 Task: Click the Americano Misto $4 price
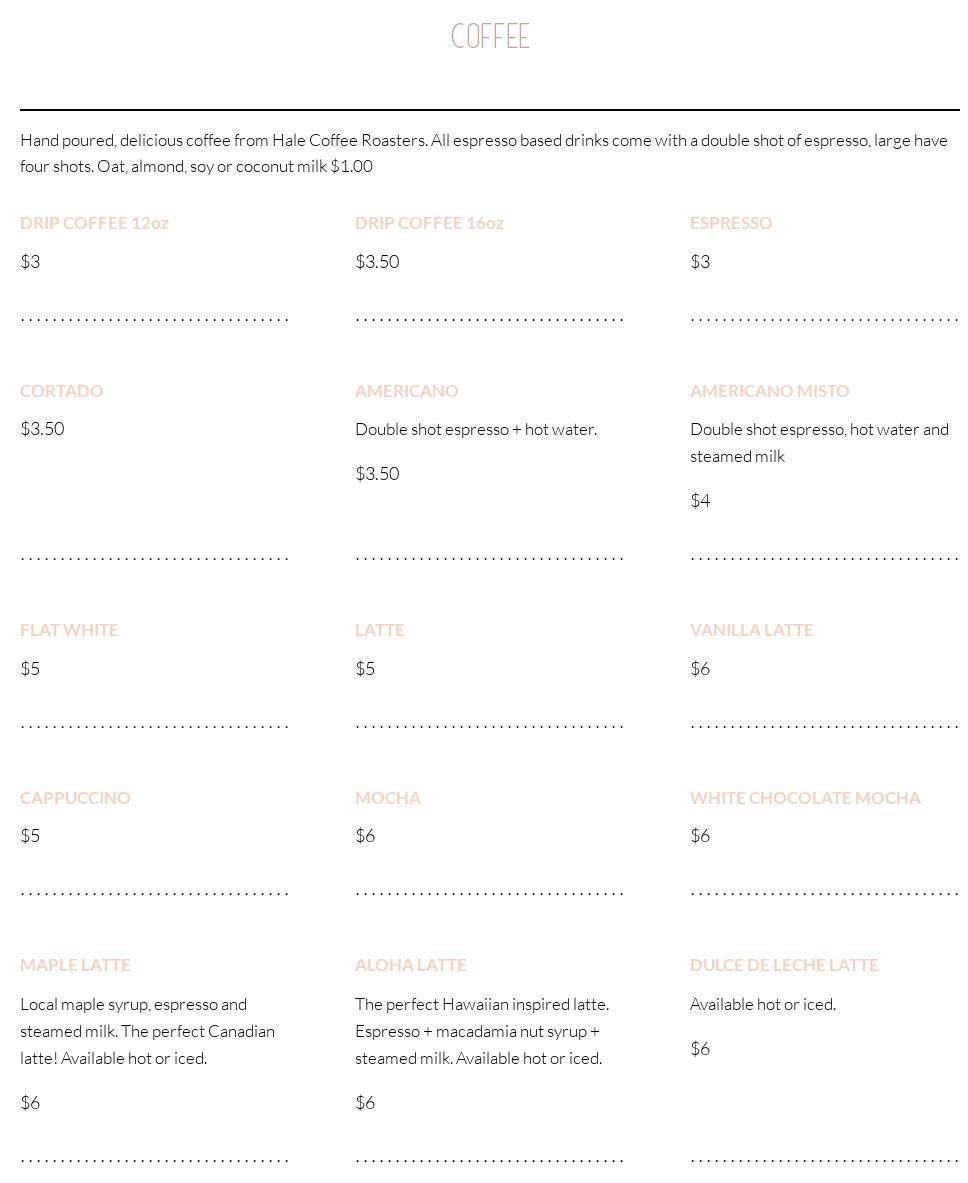[700, 501]
